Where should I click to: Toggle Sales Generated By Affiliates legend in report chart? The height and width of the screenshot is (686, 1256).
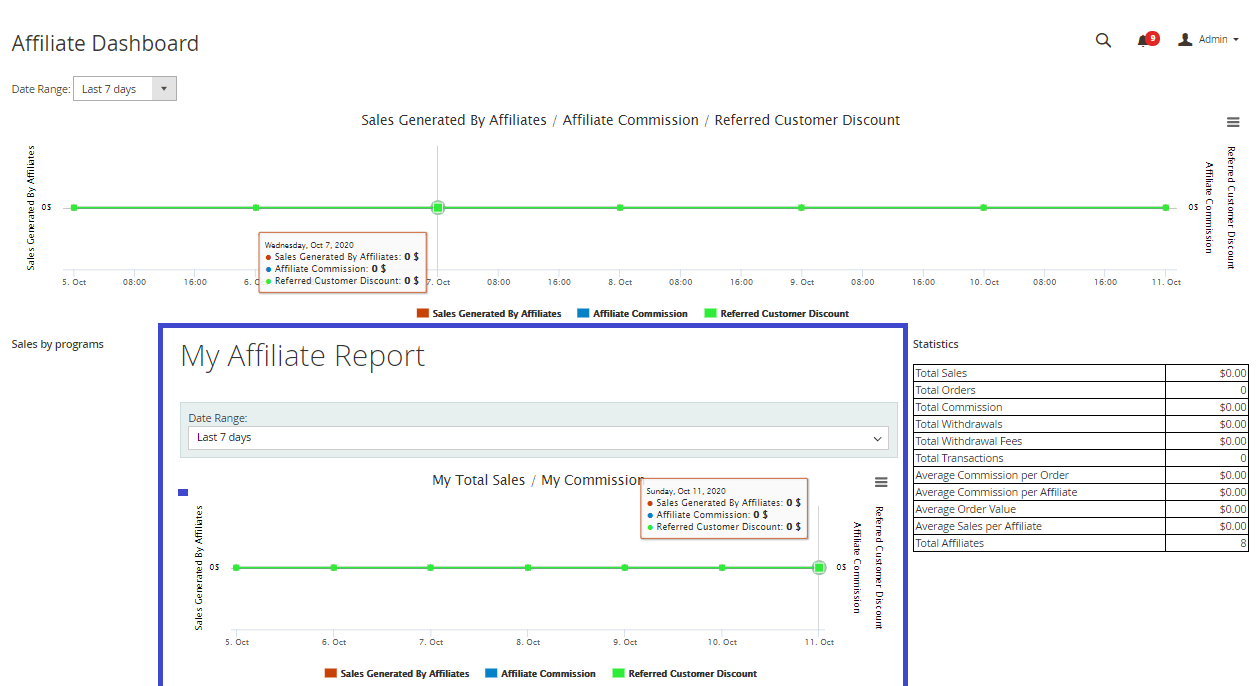click(x=397, y=674)
